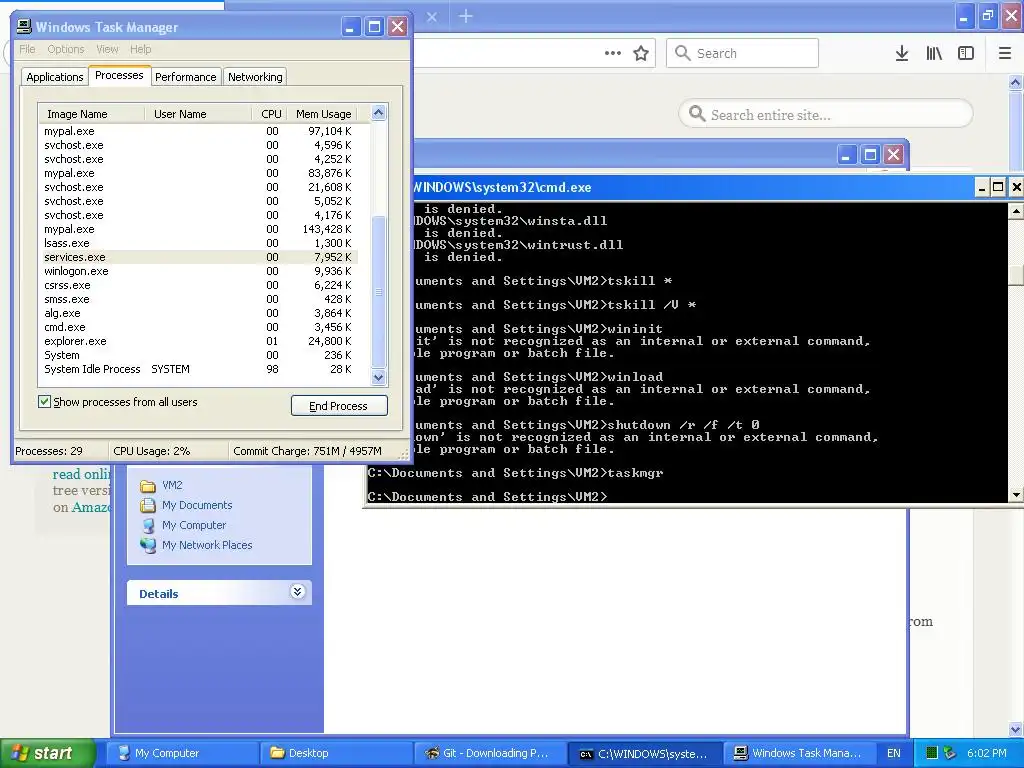Select winlogon.exe process row
The height and width of the screenshot is (768, 1024).
[x=198, y=271]
